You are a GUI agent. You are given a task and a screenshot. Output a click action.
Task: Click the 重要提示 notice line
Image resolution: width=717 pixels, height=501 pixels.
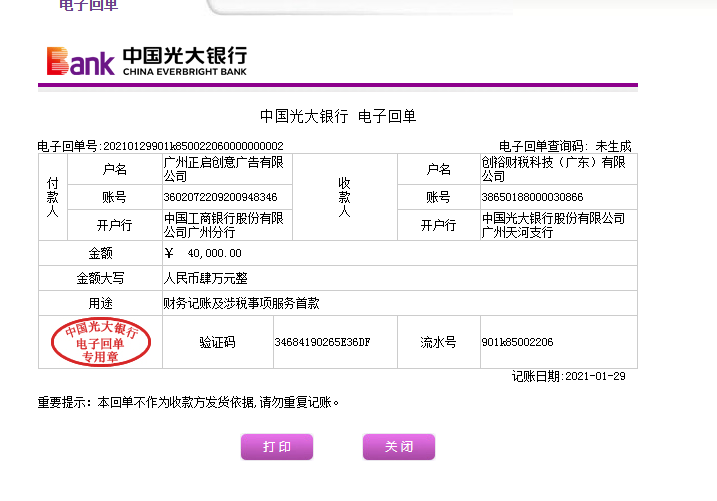tap(188, 402)
